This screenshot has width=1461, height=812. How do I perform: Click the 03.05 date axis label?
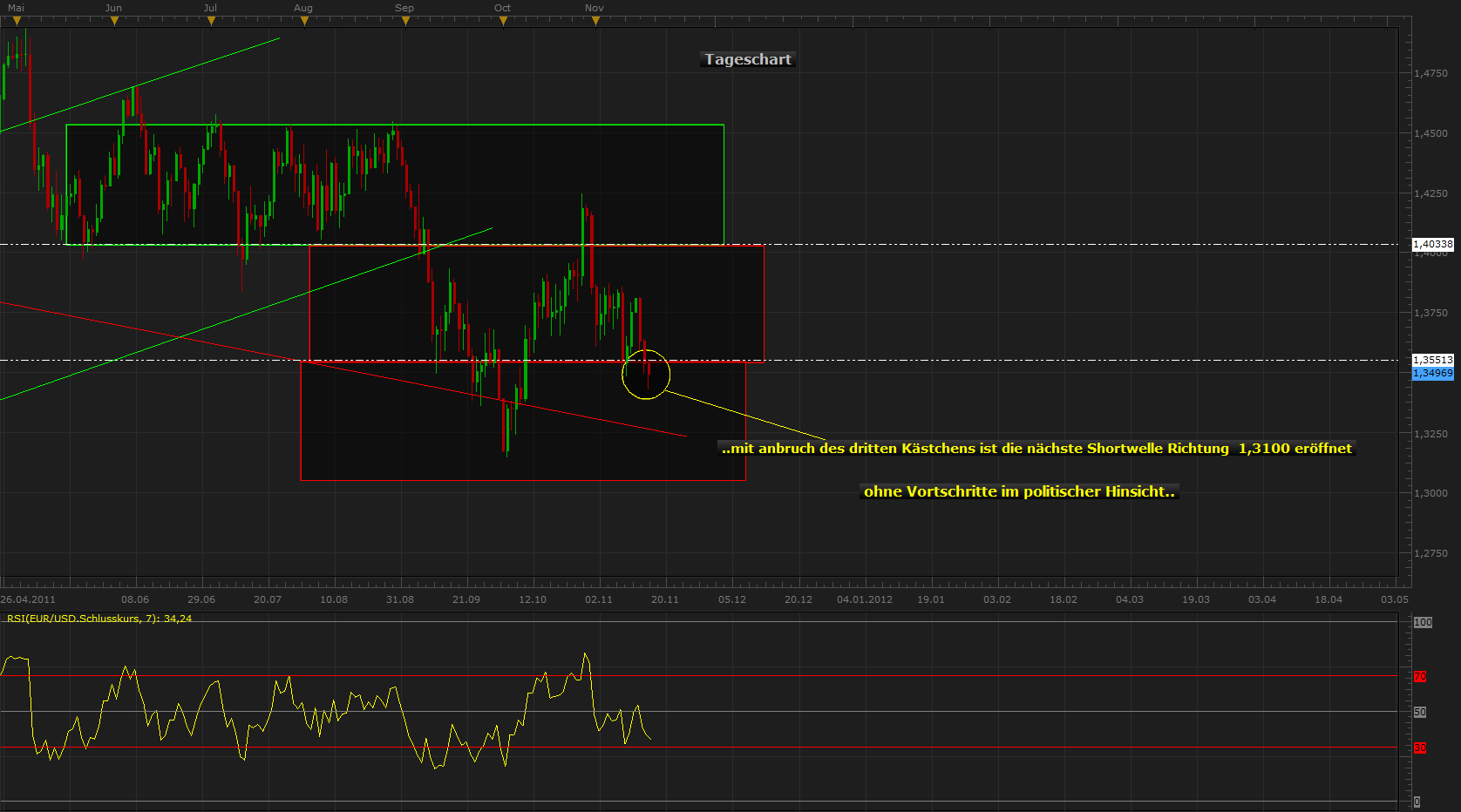1395,599
